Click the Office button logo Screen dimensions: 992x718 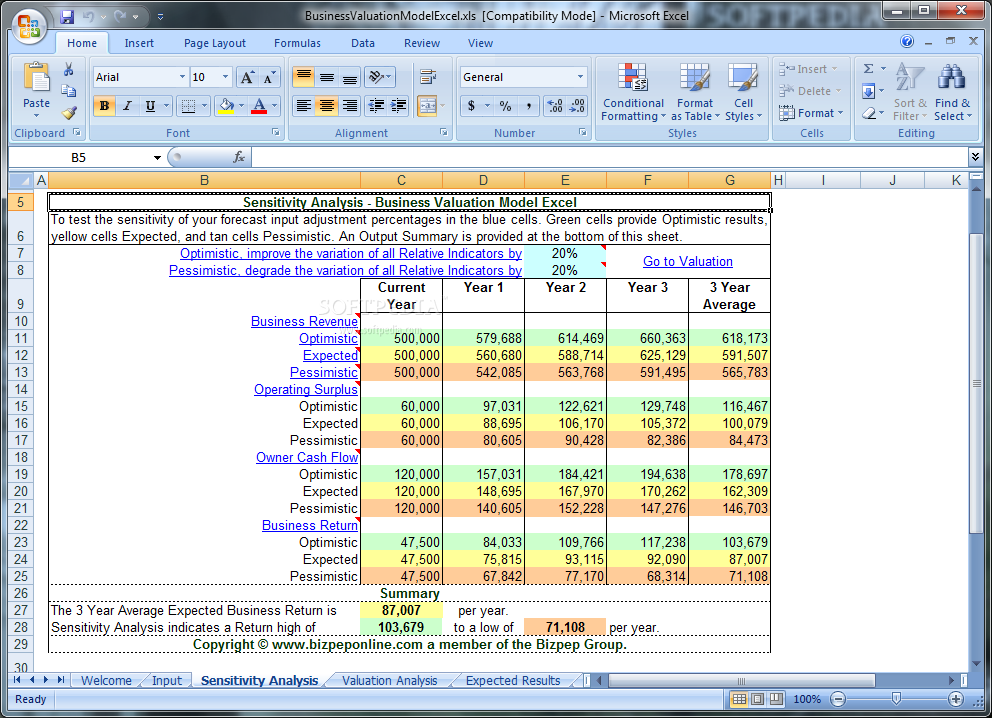pos(28,27)
